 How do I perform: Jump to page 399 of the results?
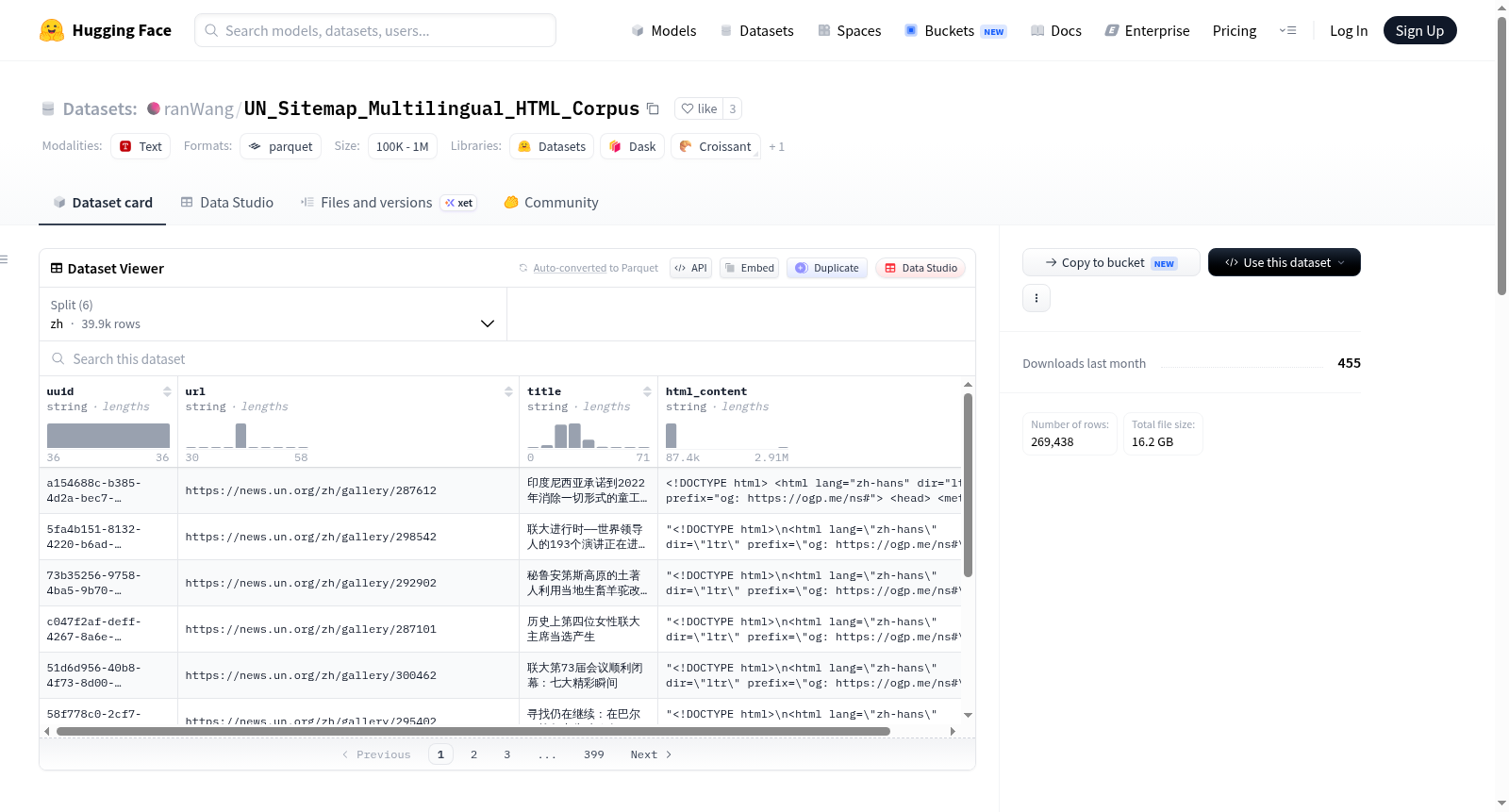click(x=594, y=754)
